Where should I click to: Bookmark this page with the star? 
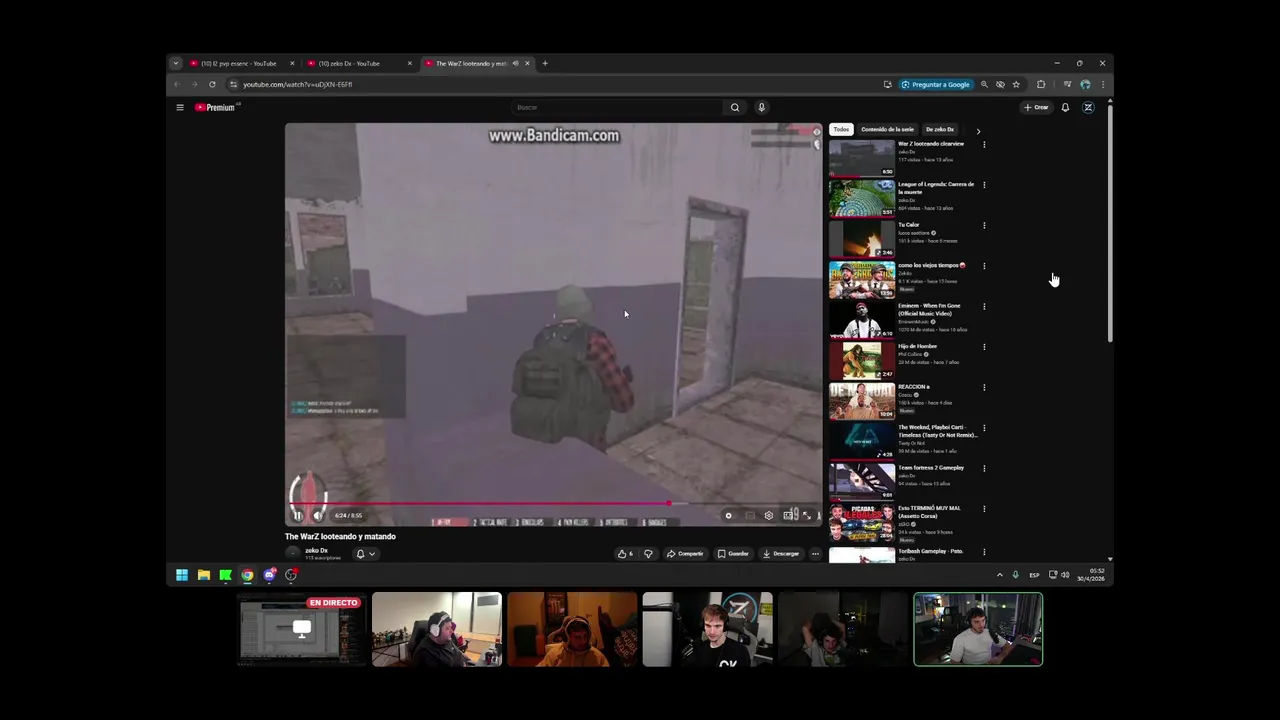click(x=1016, y=85)
